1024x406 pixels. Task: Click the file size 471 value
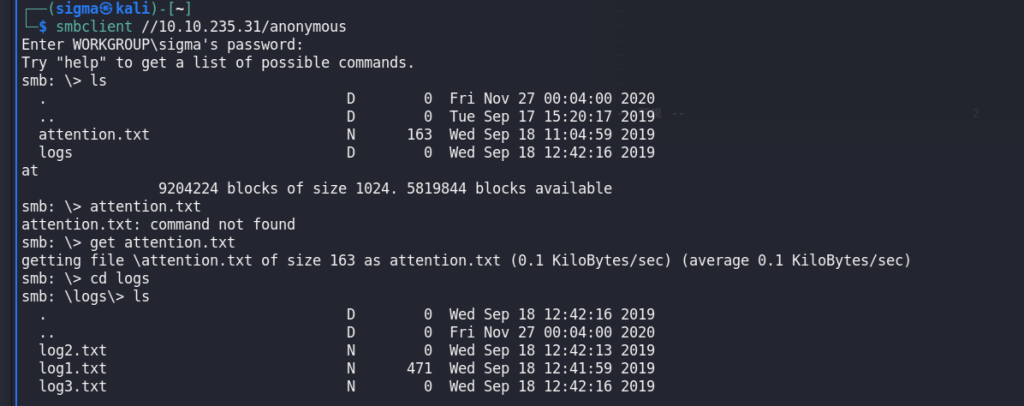pyautogui.click(x=419, y=368)
